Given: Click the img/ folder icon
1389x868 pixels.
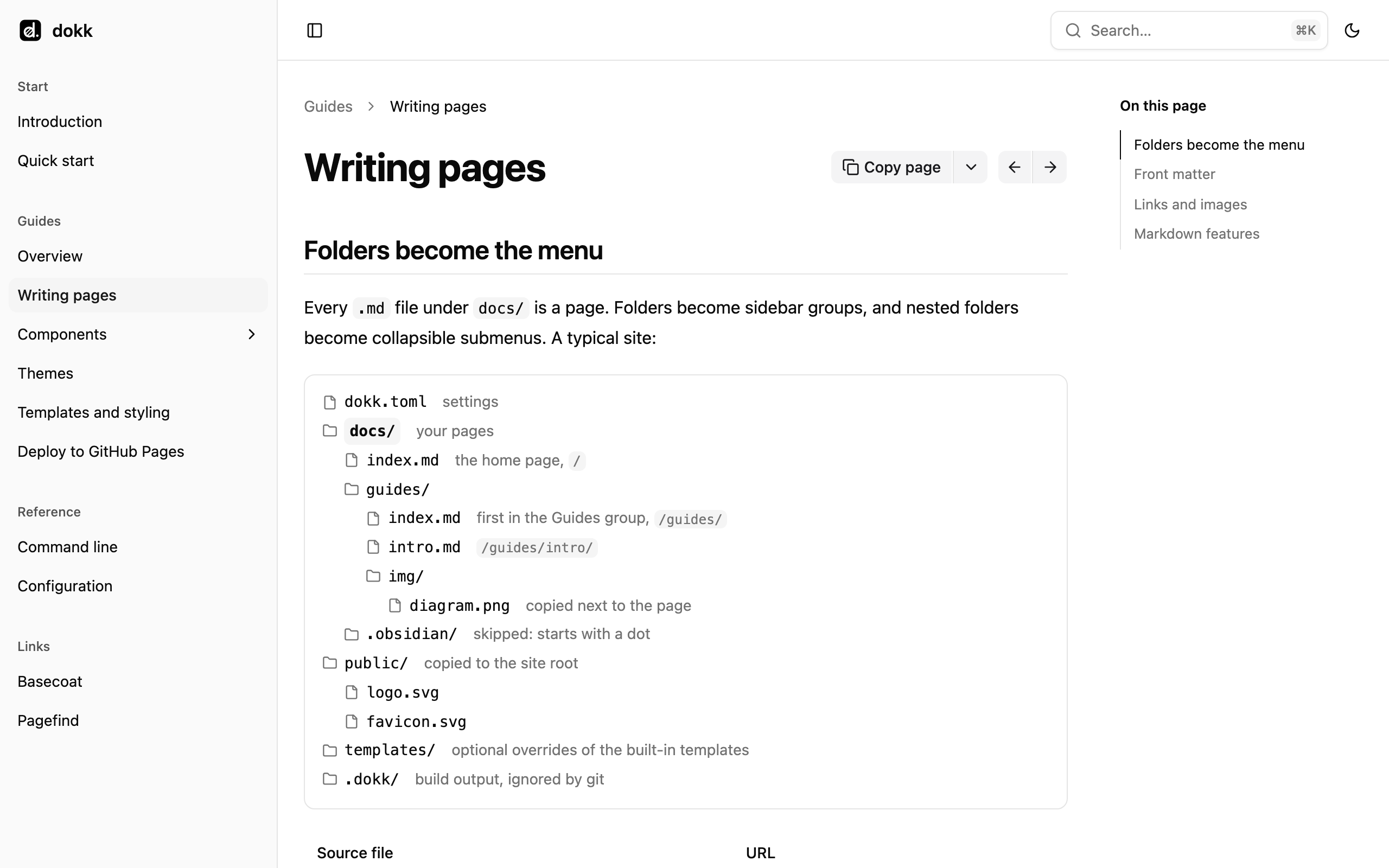Looking at the screenshot, I should pyautogui.click(x=373, y=576).
